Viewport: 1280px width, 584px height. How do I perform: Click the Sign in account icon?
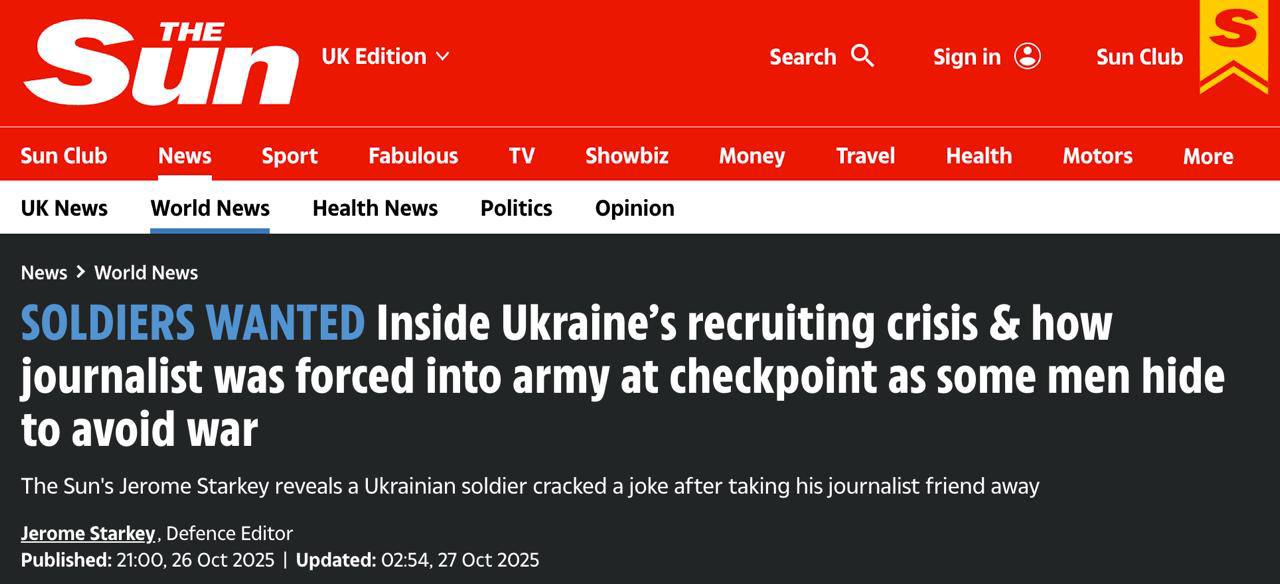[x=1028, y=57]
